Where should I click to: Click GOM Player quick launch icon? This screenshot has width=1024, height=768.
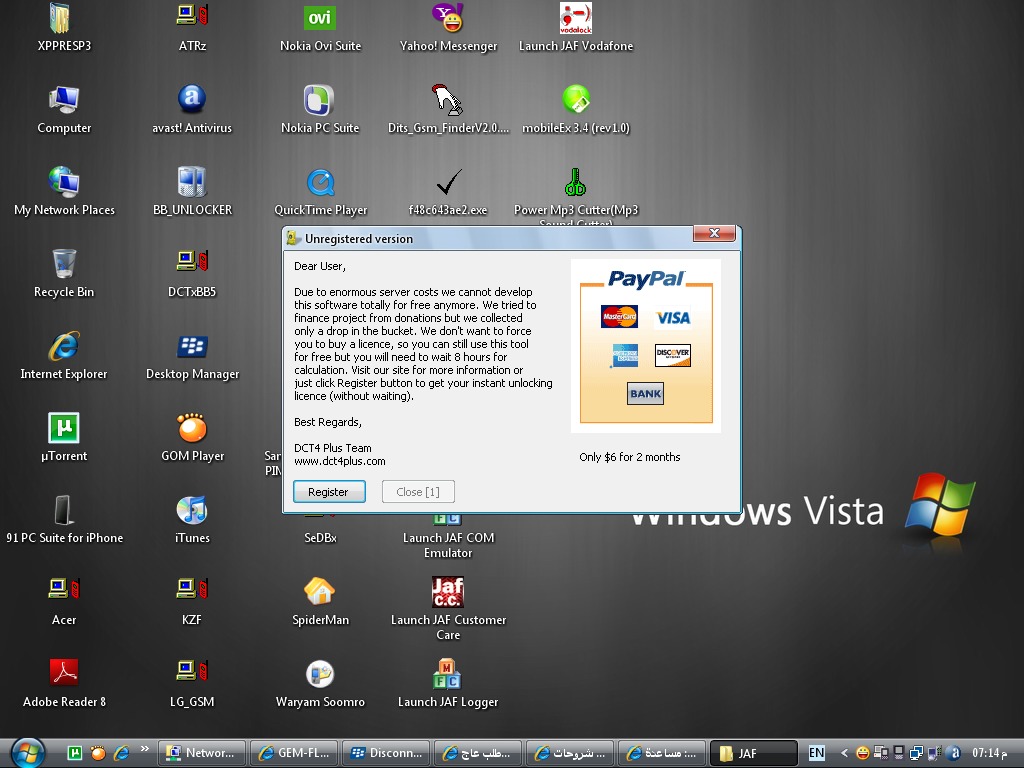(x=98, y=753)
